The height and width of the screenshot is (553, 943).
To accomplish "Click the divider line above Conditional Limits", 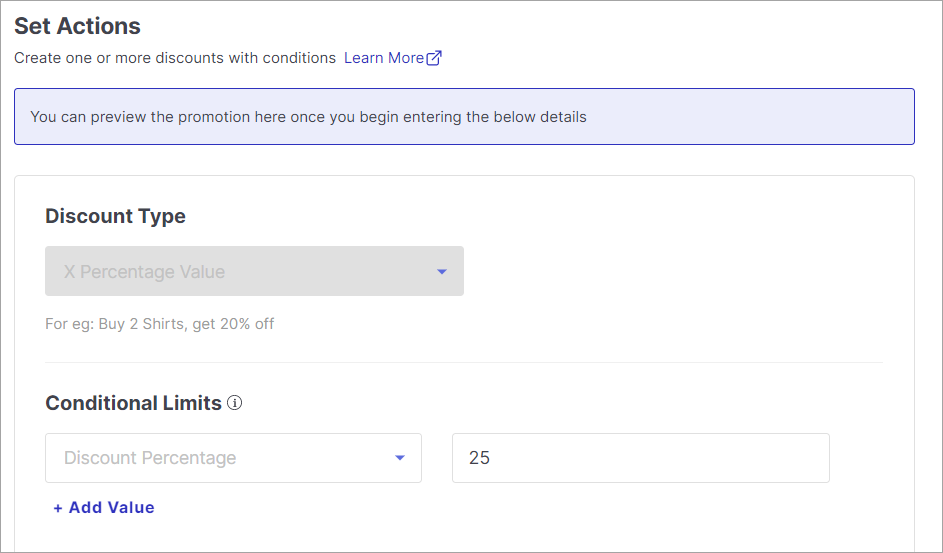I will [464, 362].
